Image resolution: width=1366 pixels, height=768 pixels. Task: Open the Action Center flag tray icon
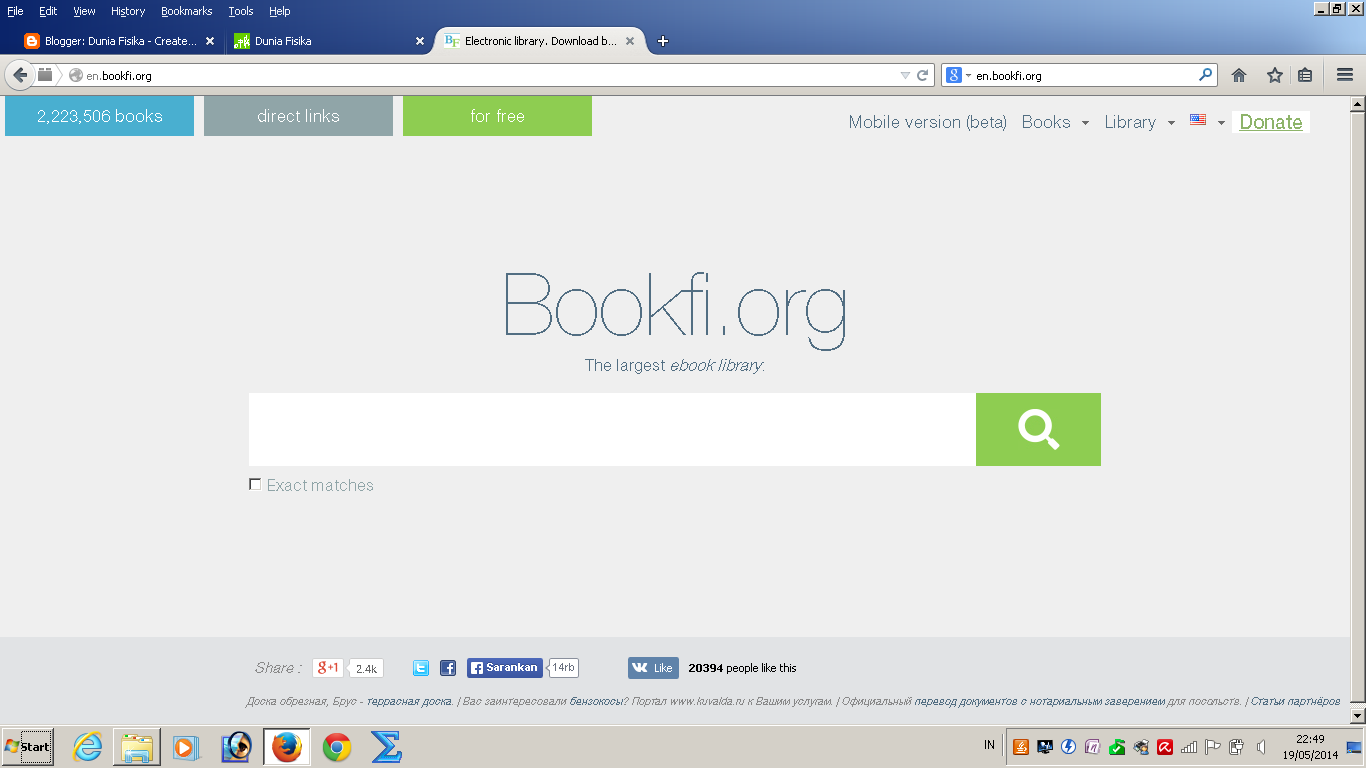[1213, 746]
